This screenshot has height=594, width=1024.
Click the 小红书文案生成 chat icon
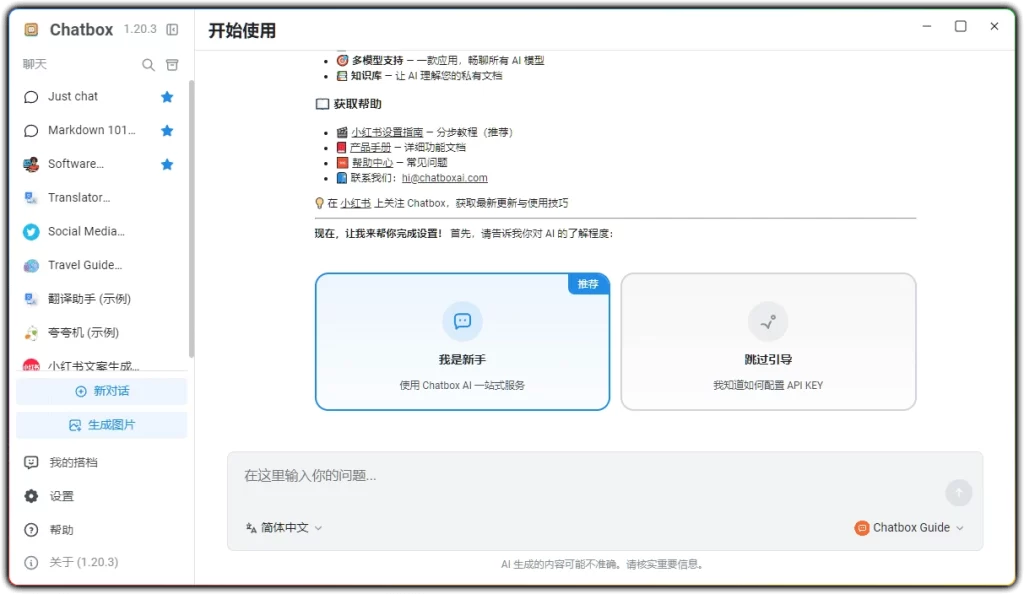pos(31,366)
